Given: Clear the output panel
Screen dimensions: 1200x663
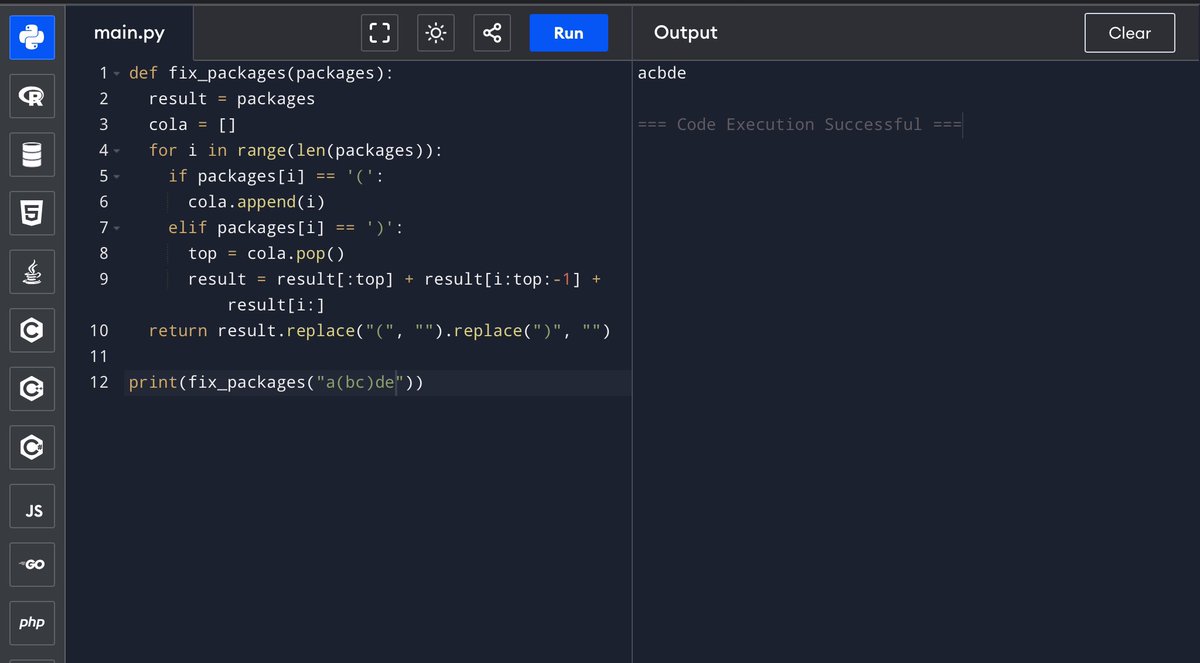Looking at the screenshot, I should click(1129, 32).
